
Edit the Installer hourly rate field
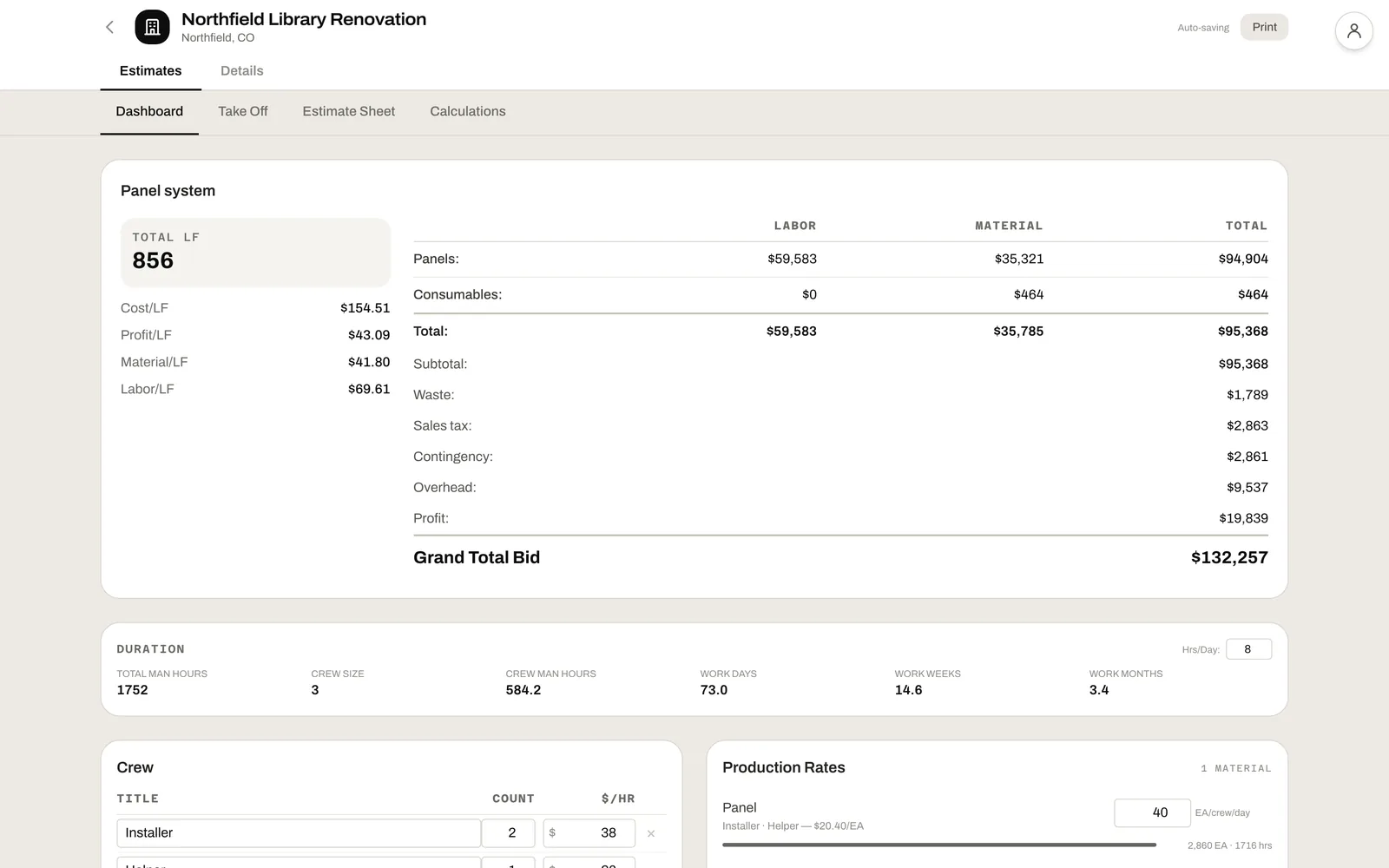click(x=589, y=833)
